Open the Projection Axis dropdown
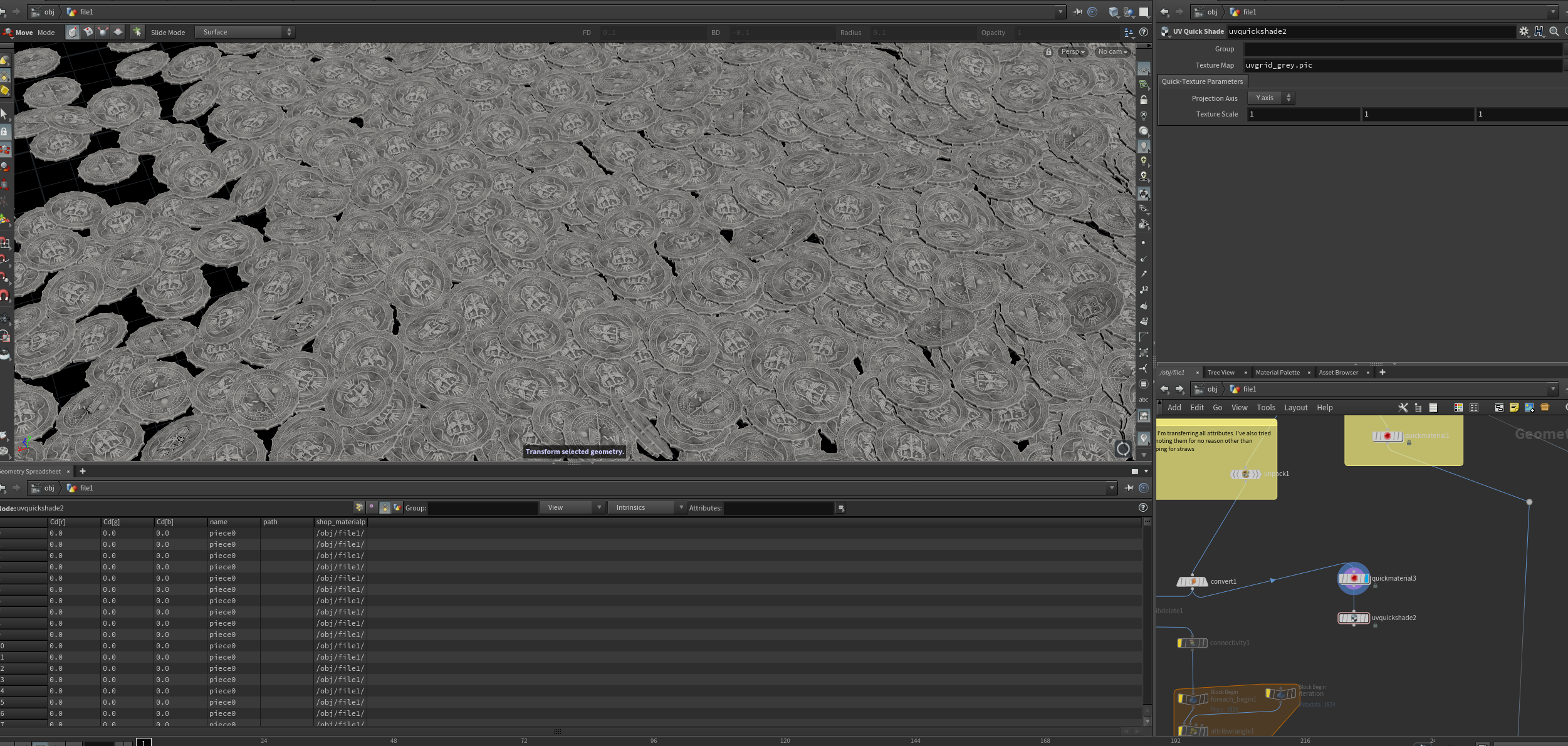 click(1271, 98)
